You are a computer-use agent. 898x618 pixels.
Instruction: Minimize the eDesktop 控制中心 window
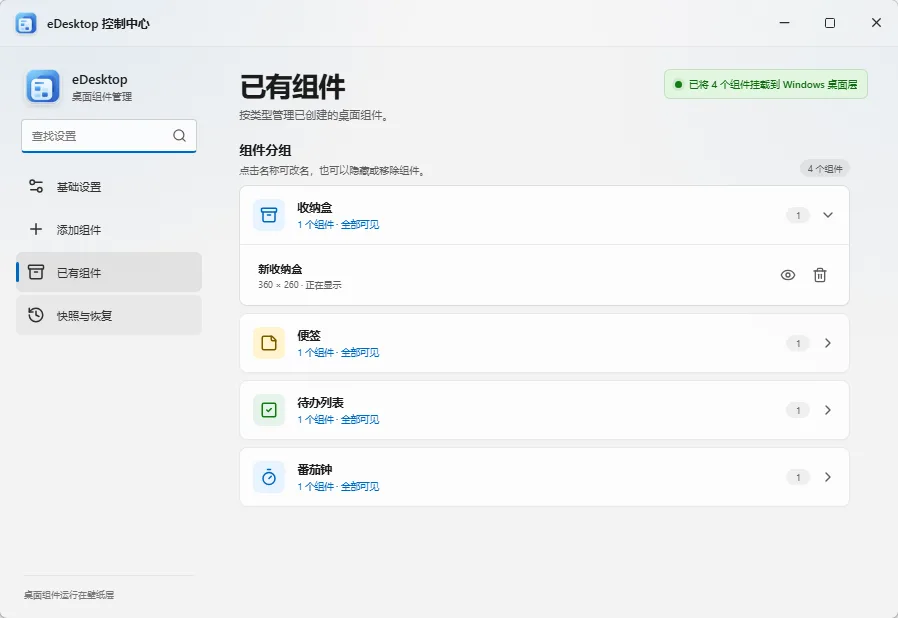(x=785, y=23)
